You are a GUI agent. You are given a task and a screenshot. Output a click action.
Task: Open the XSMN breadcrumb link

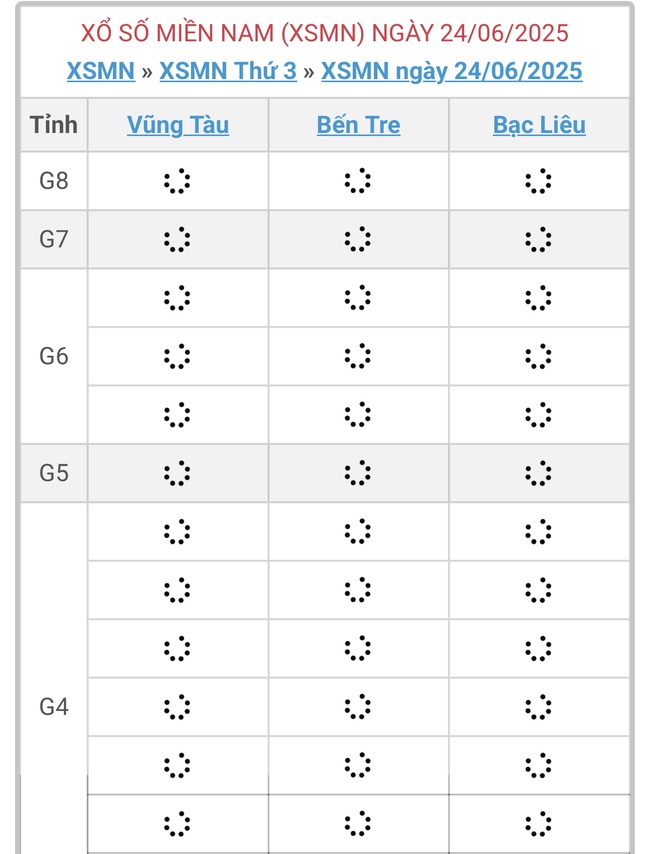point(100,71)
